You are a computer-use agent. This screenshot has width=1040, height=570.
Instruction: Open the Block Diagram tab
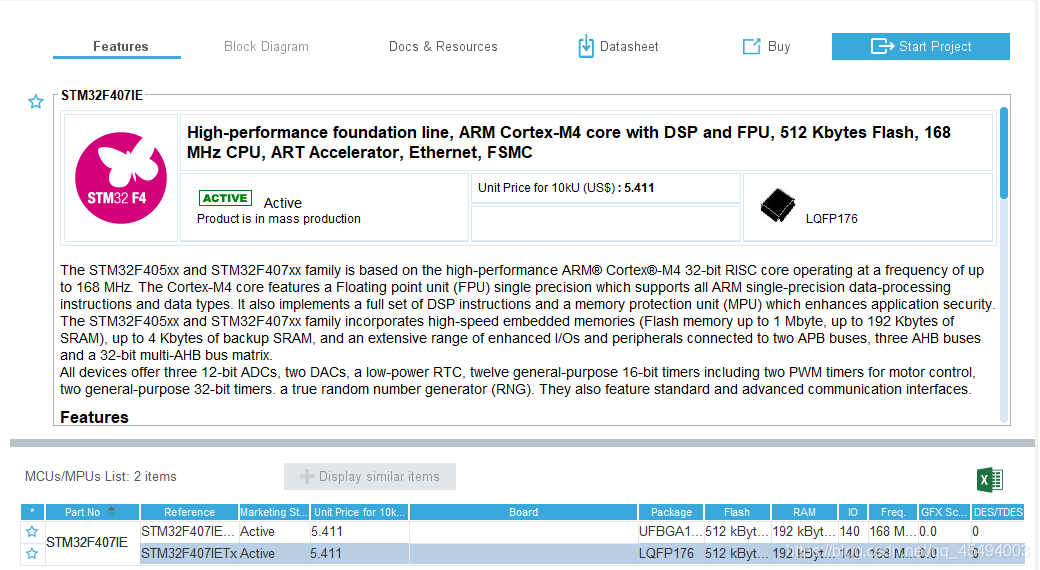[x=266, y=46]
